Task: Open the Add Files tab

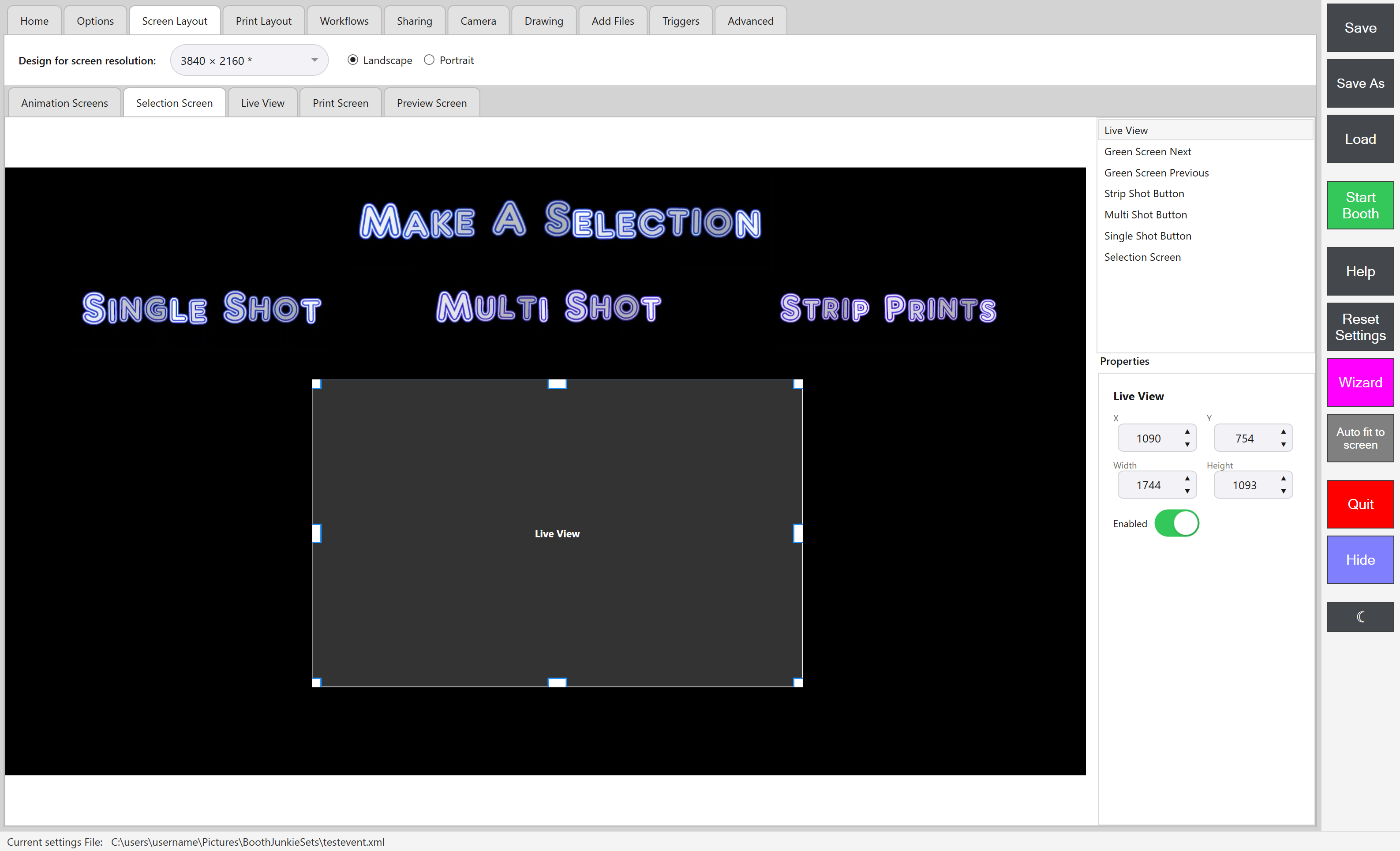Action: (613, 21)
